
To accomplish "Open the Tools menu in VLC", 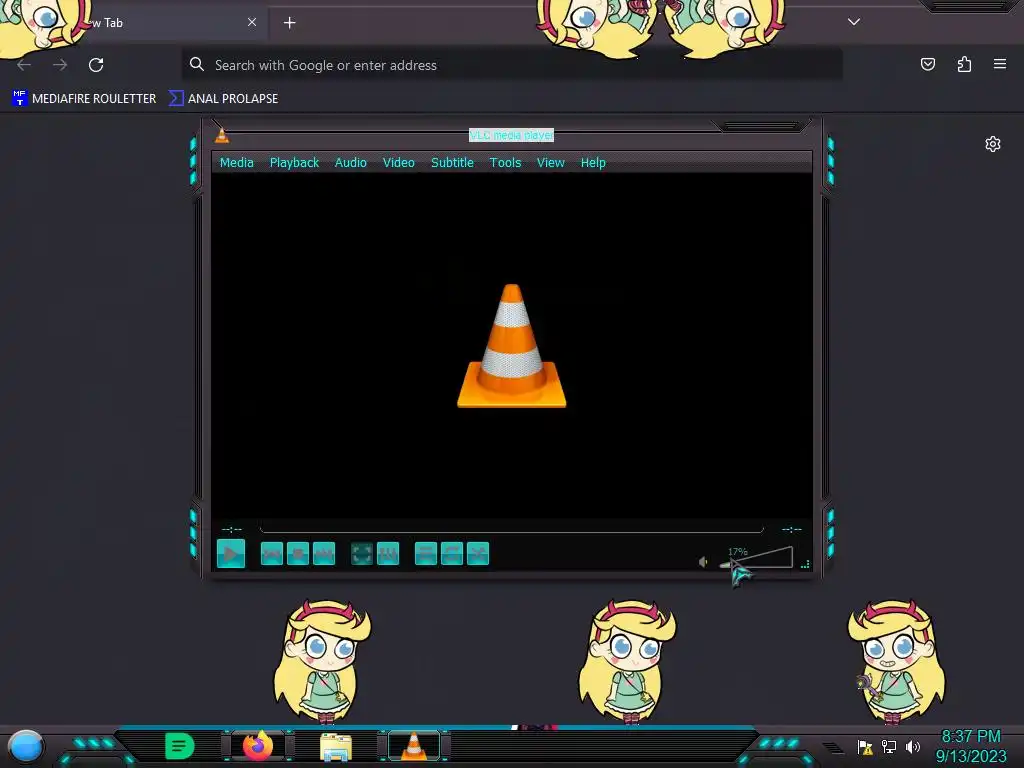I will [505, 163].
